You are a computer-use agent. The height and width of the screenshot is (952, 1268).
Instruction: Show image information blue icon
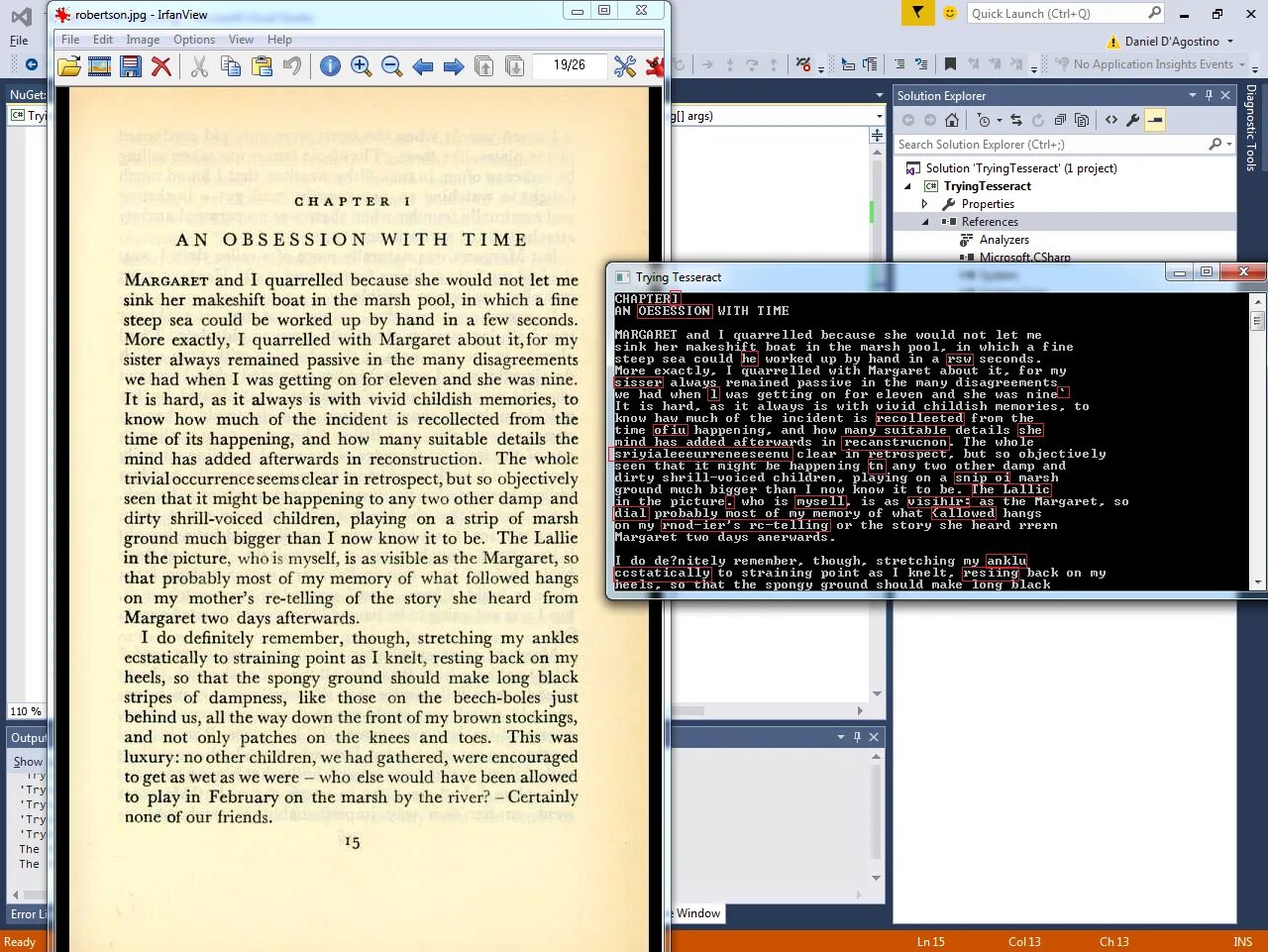coord(331,66)
